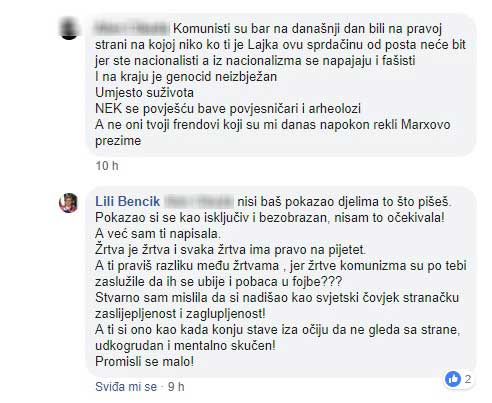Click Lili Bencik's profile picture
This screenshot has height=403, width=492.
coord(69,202)
